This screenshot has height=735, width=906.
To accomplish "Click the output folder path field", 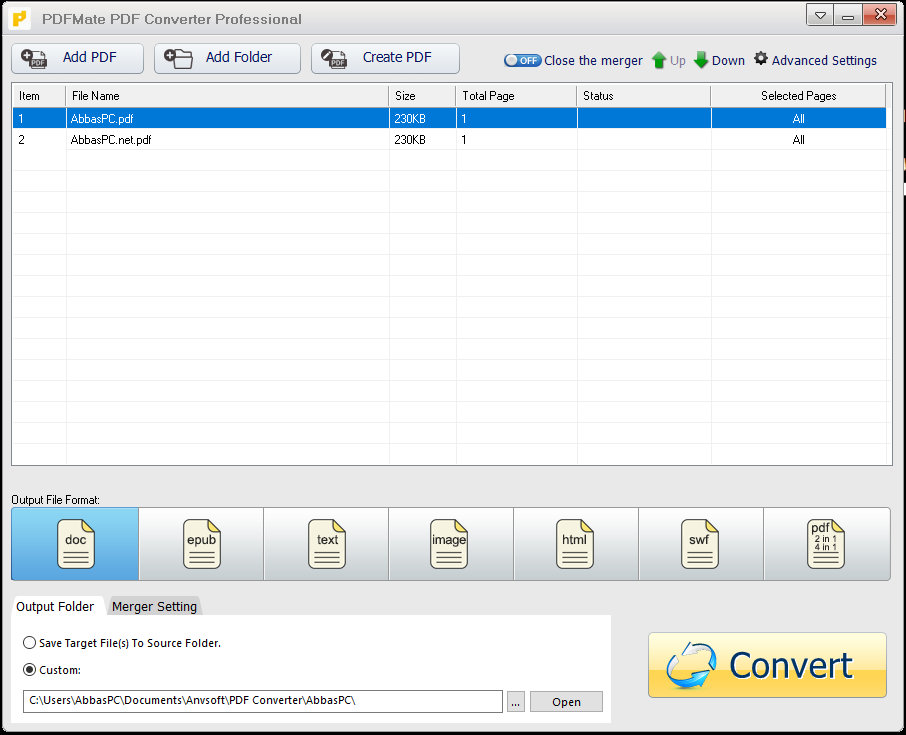I will tap(263, 701).
